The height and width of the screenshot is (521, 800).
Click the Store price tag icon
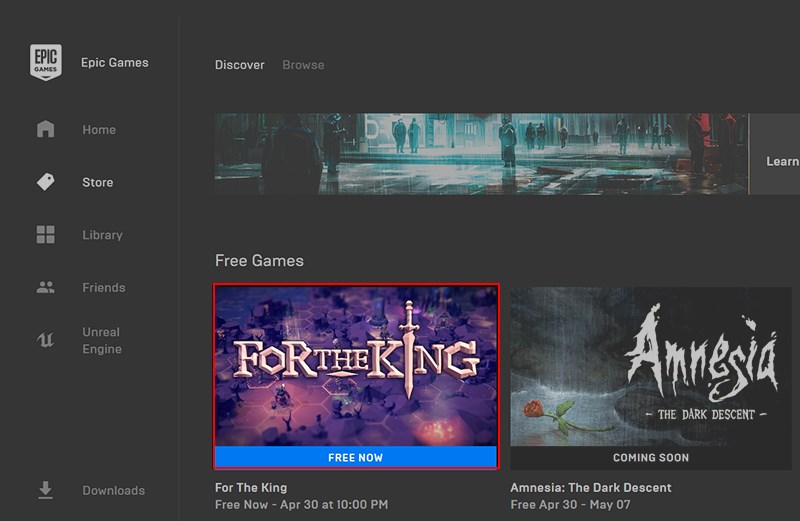45,182
